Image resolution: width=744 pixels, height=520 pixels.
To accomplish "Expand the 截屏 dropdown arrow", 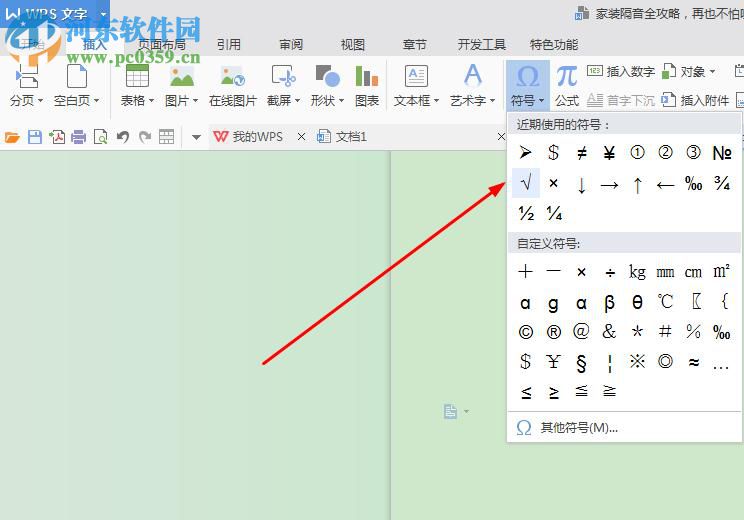I will click(298, 101).
